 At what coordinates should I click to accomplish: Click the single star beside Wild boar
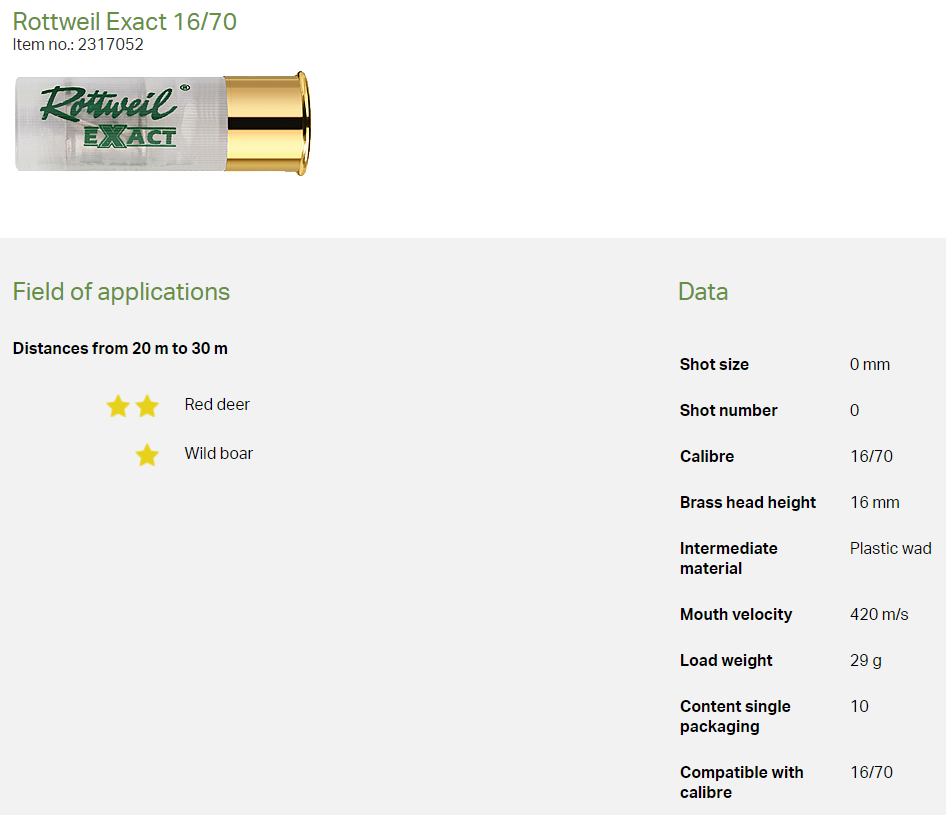pos(147,455)
